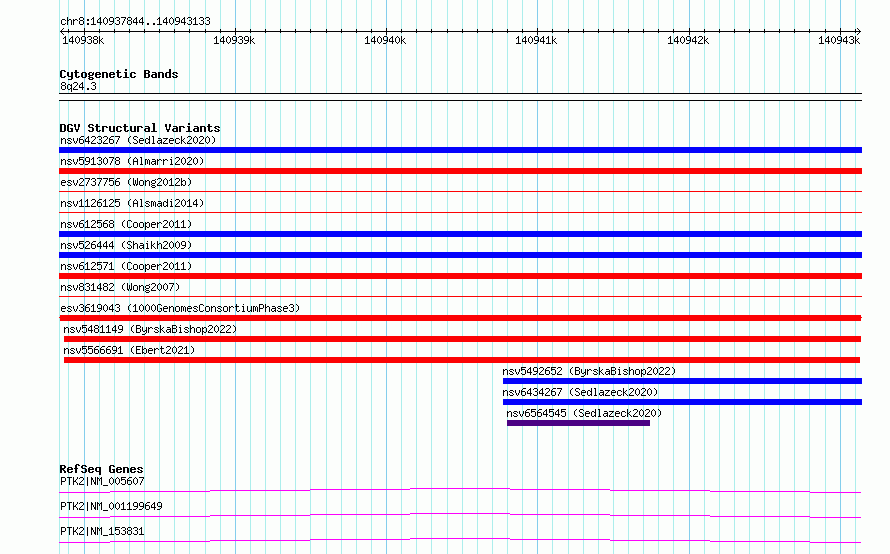The width and height of the screenshot is (890, 554).
Task: Select the PTK2|NM_001199649 magenta transcript line
Action: tap(460, 515)
